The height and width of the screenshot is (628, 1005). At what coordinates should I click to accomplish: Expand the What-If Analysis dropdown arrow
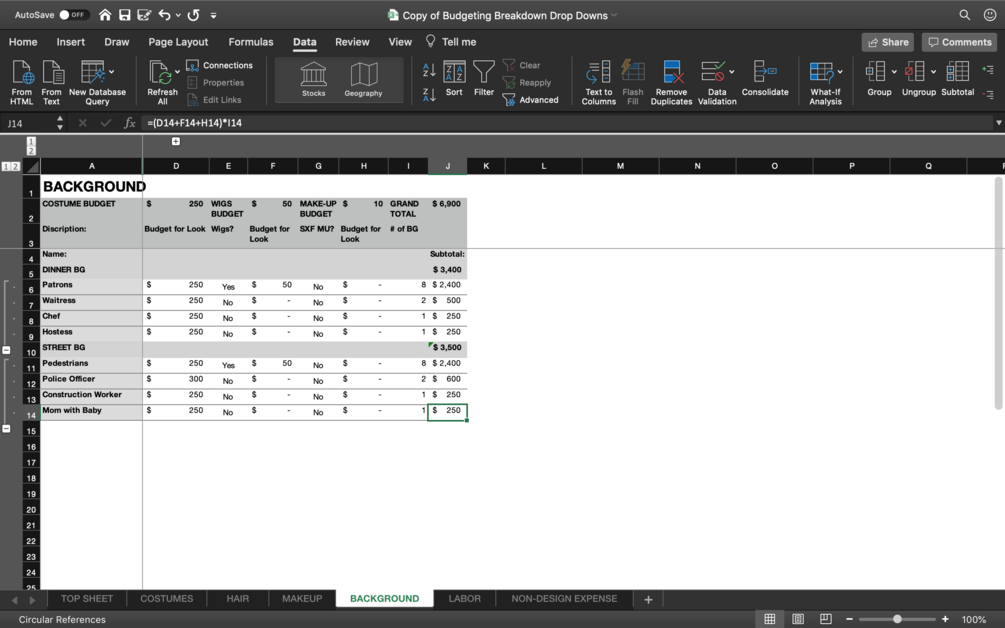point(840,72)
